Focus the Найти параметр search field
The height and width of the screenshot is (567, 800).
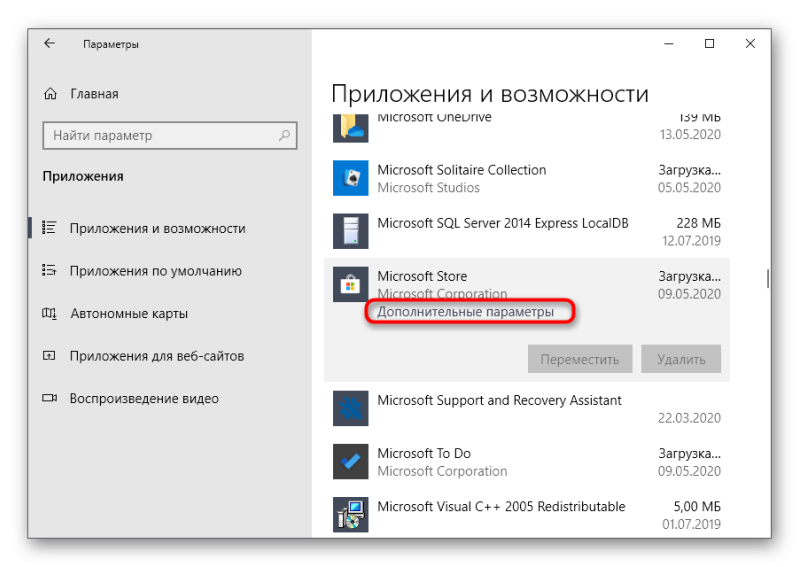[170, 135]
